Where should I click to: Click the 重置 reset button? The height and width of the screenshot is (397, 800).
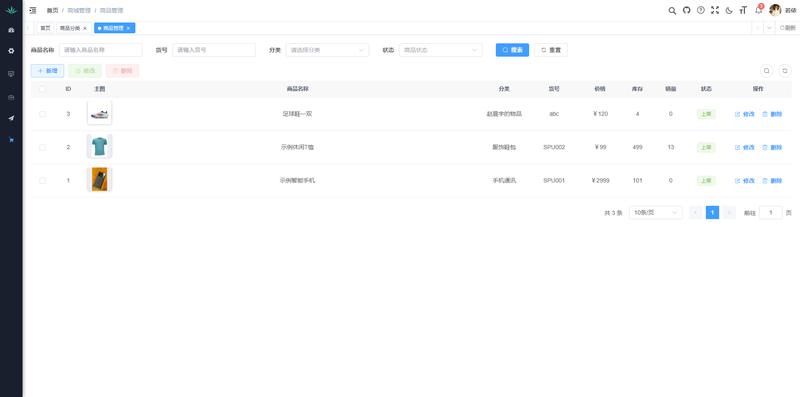(551, 50)
